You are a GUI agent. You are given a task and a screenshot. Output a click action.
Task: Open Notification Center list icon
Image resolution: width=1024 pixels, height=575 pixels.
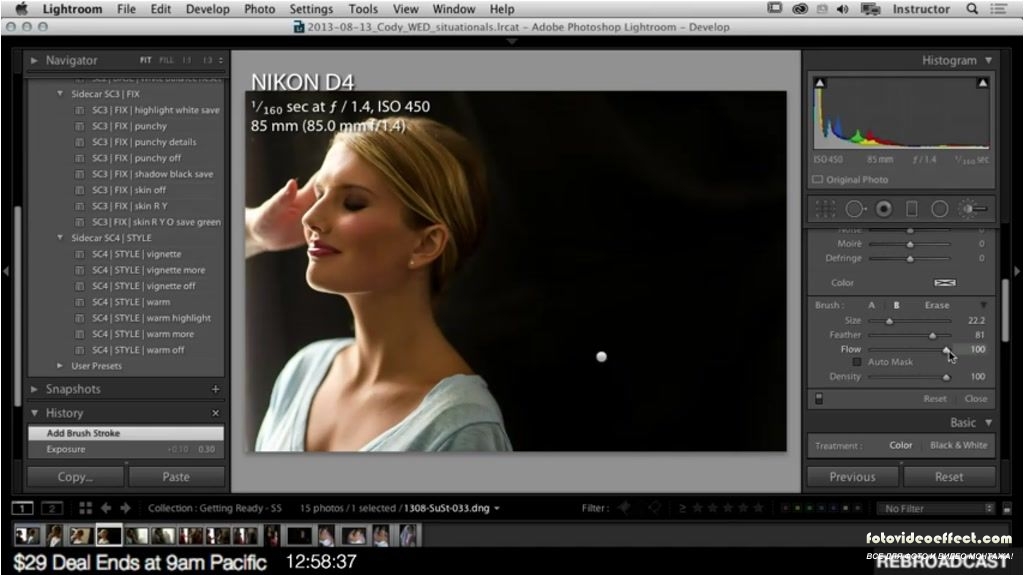click(999, 9)
